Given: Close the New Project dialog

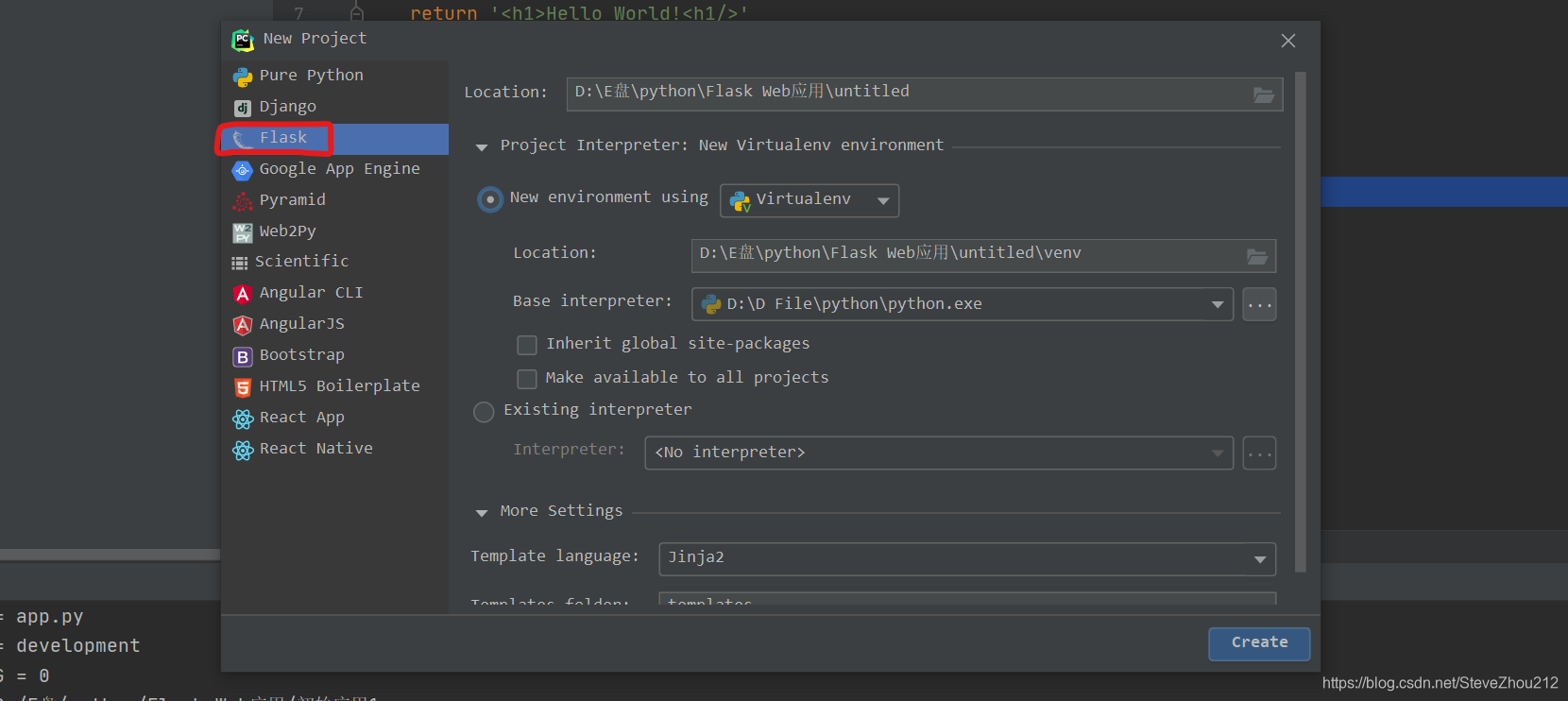Looking at the screenshot, I should pyautogui.click(x=1288, y=41).
